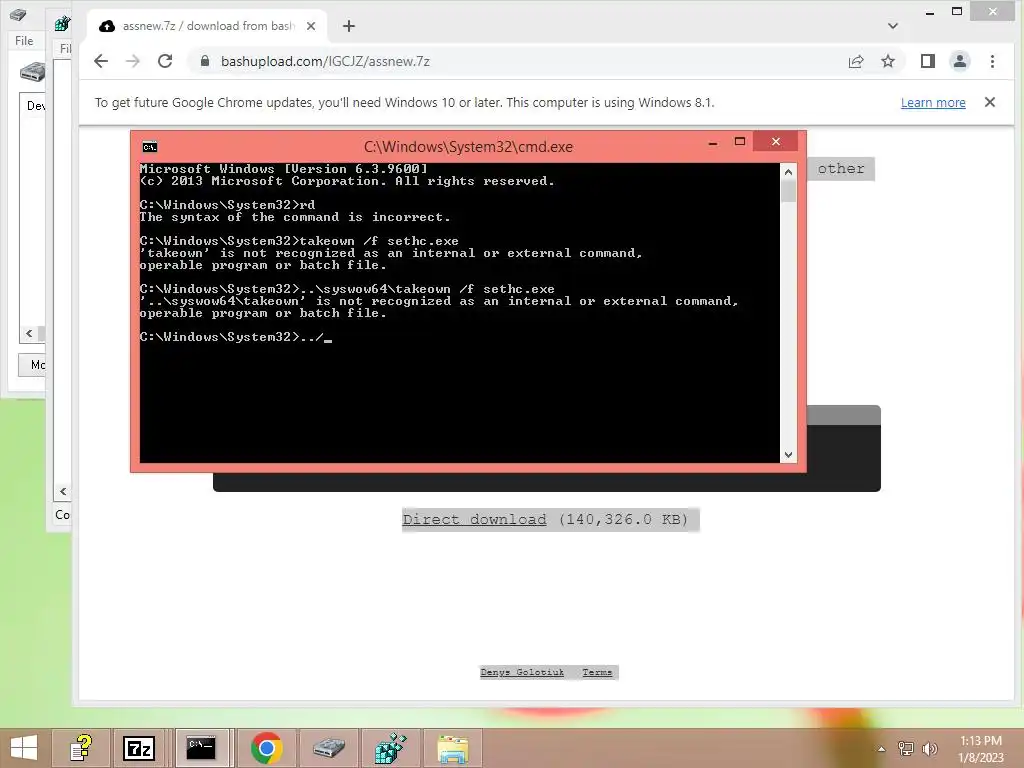Viewport: 1024px width, 768px height.
Task: Open the disk drive taskbar app
Action: click(328, 748)
